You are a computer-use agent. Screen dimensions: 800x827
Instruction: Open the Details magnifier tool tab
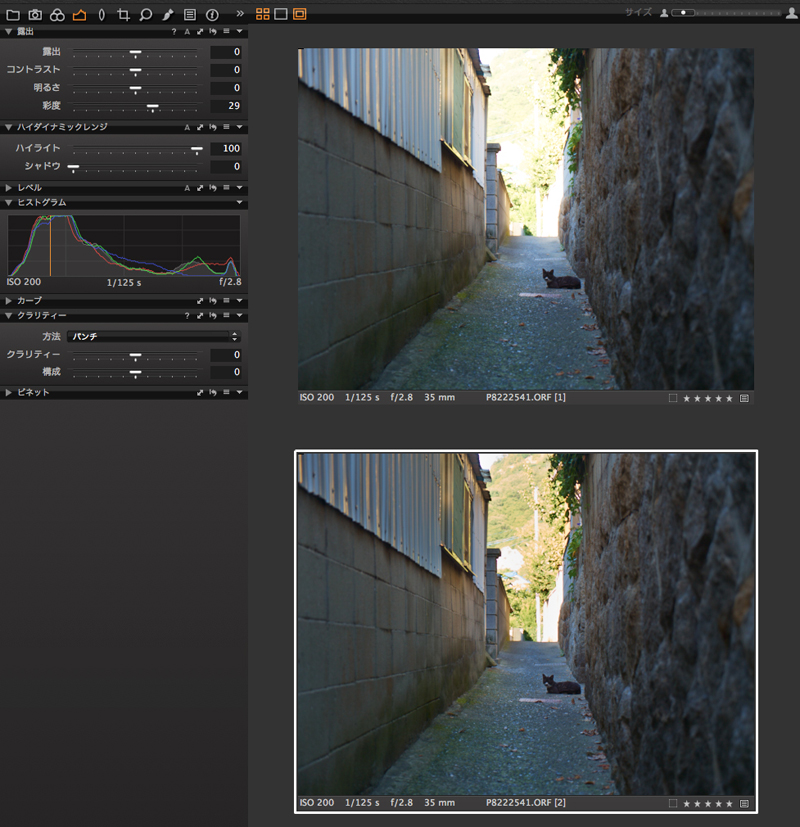pyautogui.click(x=145, y=15)
